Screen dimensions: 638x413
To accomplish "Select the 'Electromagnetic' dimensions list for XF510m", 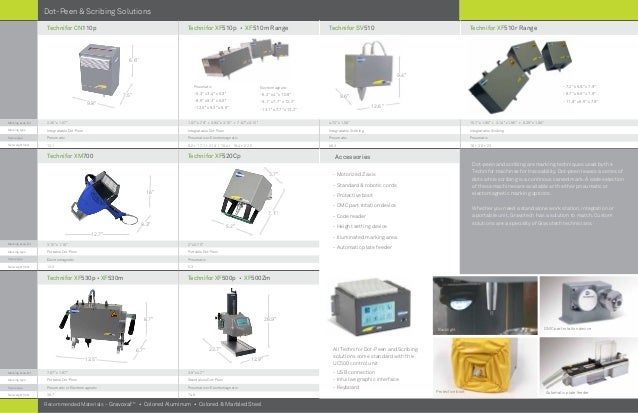I will (x=279, y=98).
